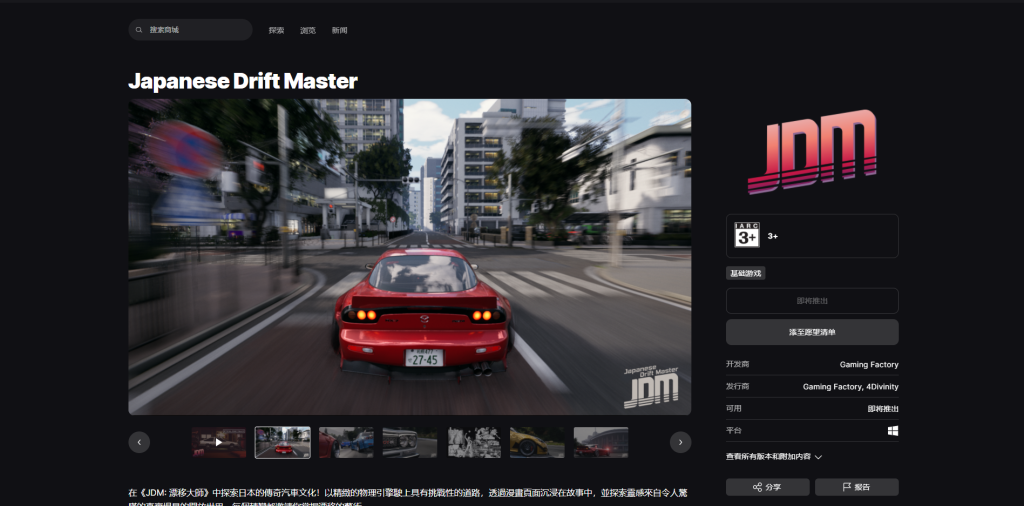Focus the 搜索商城 search field
This screenshot has height=506, width=1024.
190,30
